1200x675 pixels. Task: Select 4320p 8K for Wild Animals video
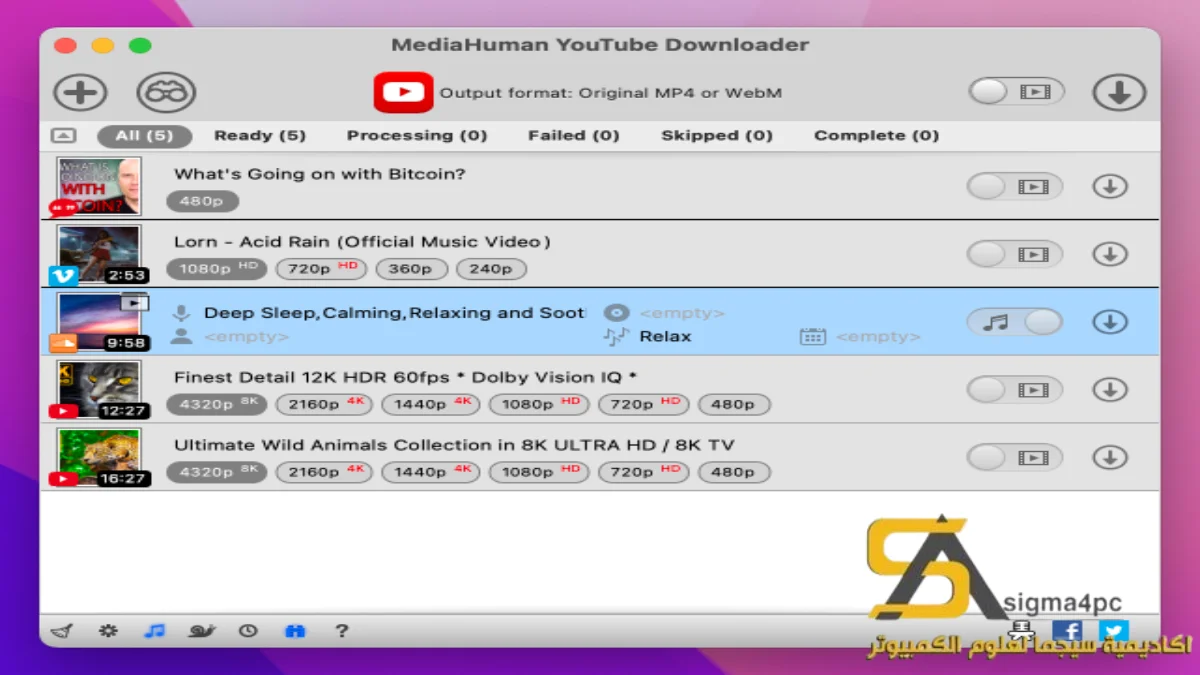[217, 472]
